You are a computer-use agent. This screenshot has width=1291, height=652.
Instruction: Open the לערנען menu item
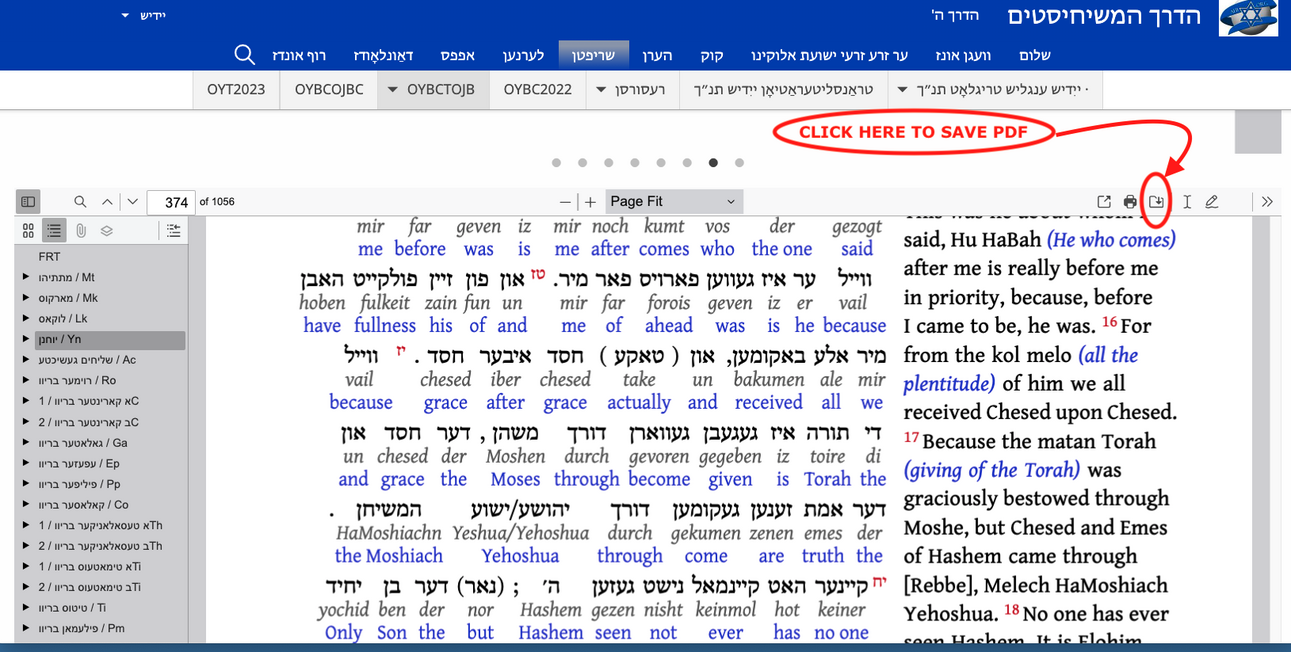click(523, 55)
